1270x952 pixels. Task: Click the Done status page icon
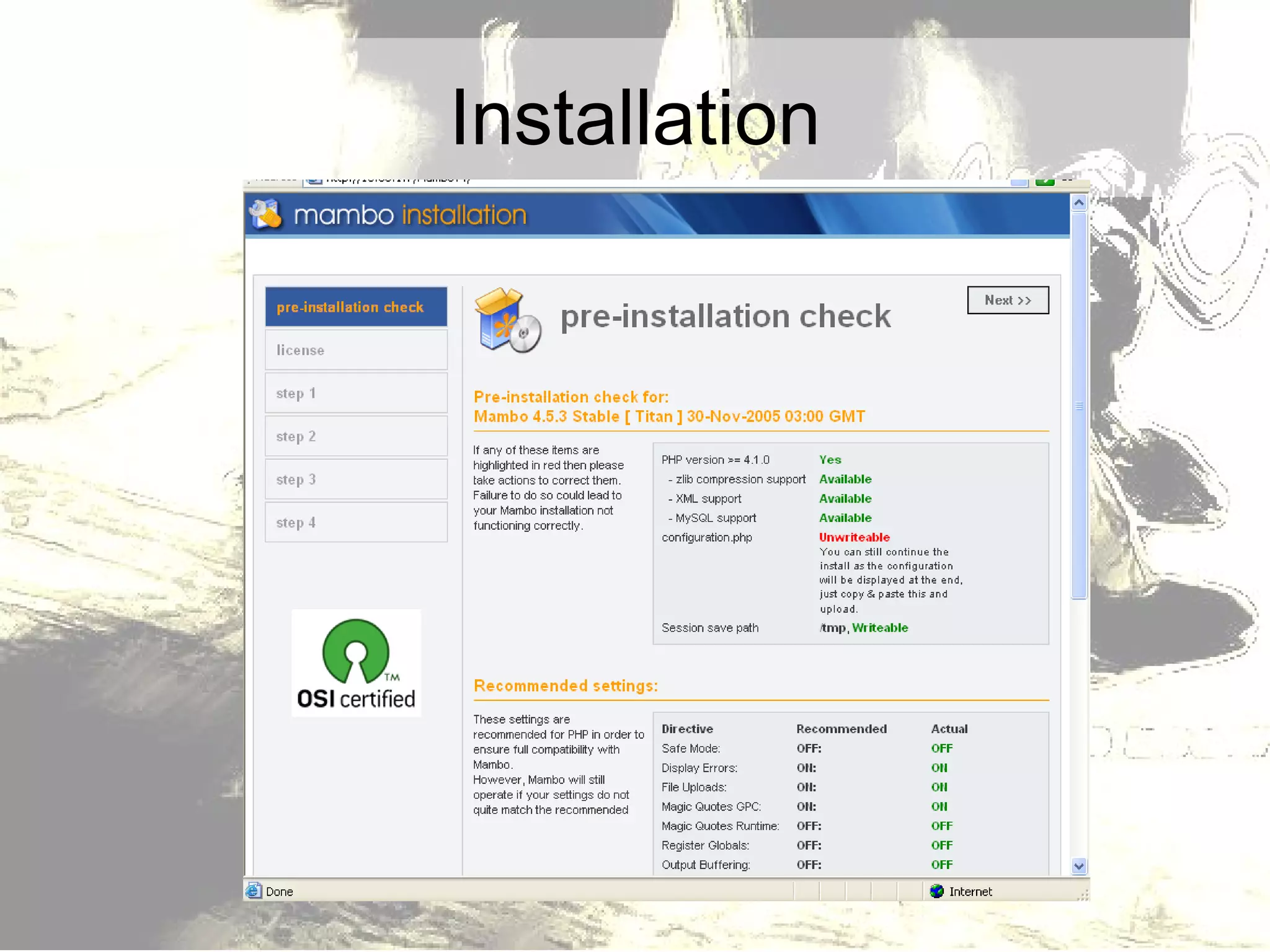[254, 891]
